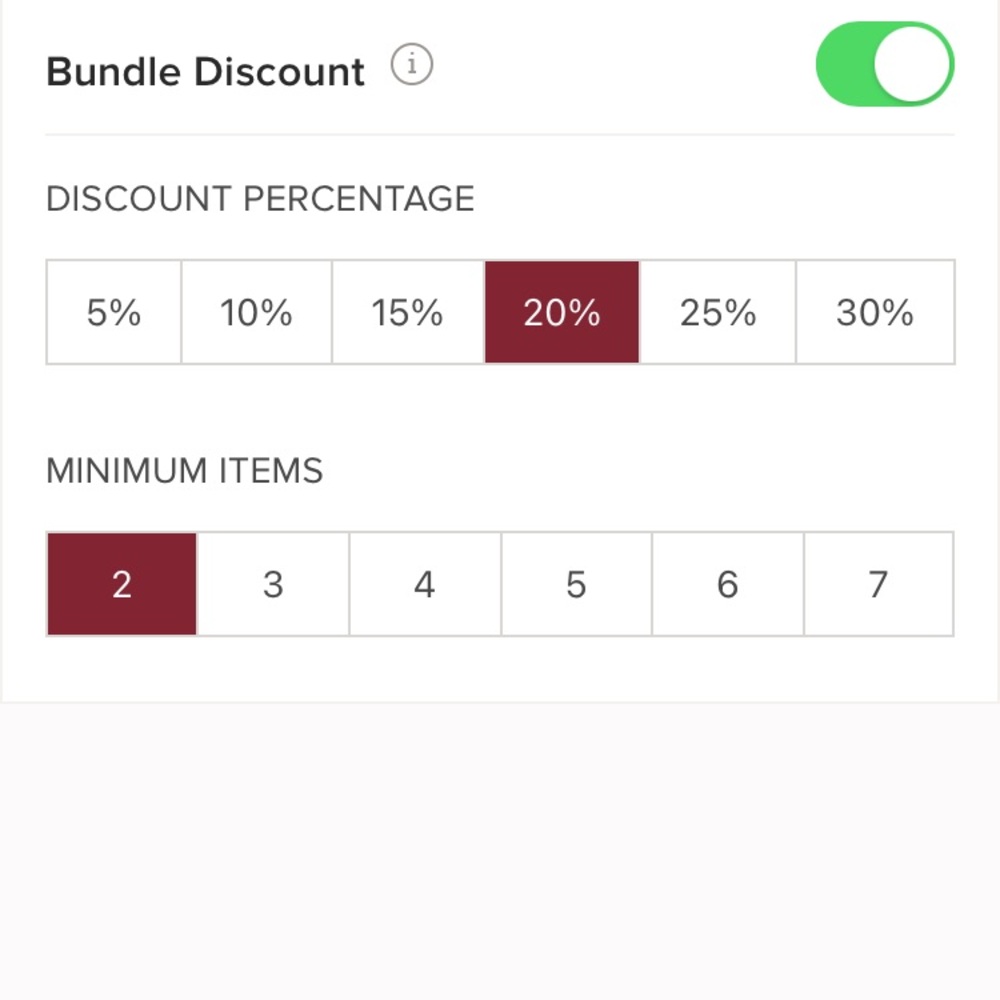This screenshot has width=1000, height=1000.
Task: Click the Bundle Discount heading
Action: coord(204,70)
